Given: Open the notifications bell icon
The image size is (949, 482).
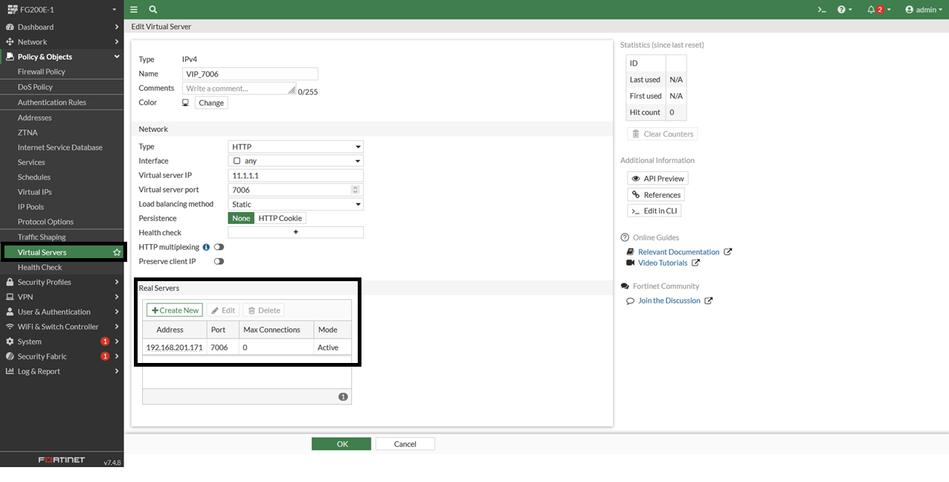Looking at the screenshot, I should click(879, 10).
